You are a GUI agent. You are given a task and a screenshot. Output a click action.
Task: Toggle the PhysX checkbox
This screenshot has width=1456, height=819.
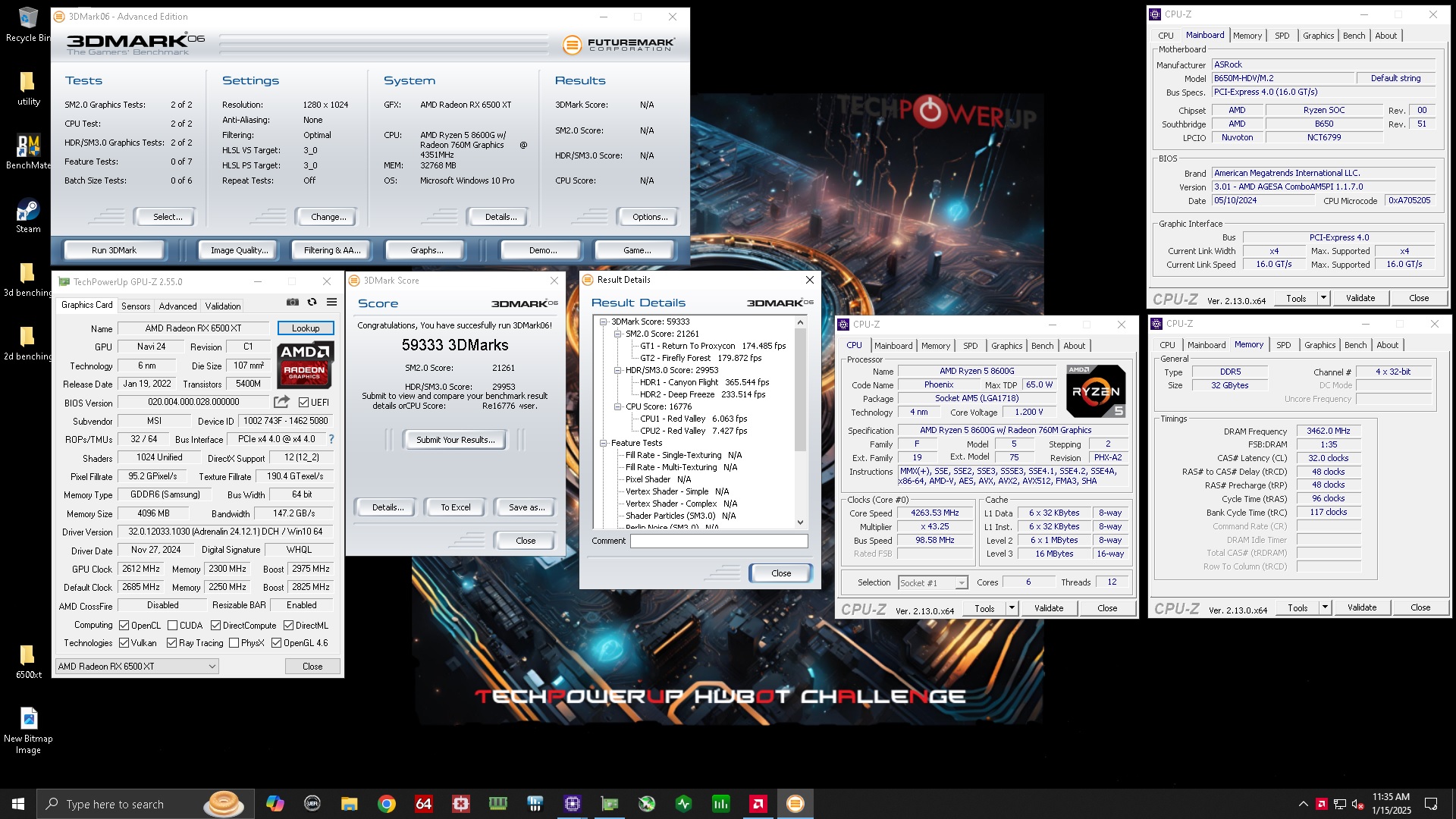coord(234,643)
